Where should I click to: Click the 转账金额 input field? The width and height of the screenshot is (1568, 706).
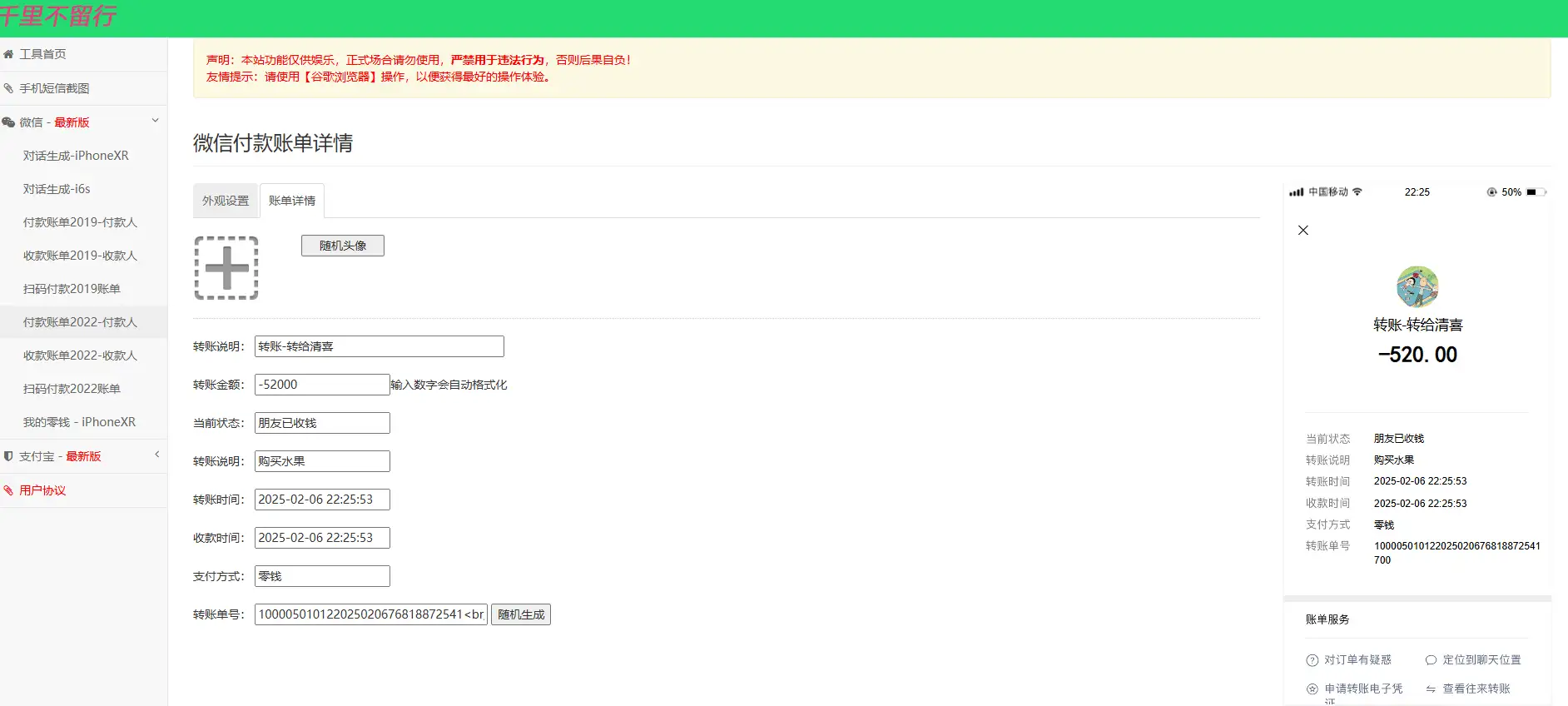(x=322, y=385)
